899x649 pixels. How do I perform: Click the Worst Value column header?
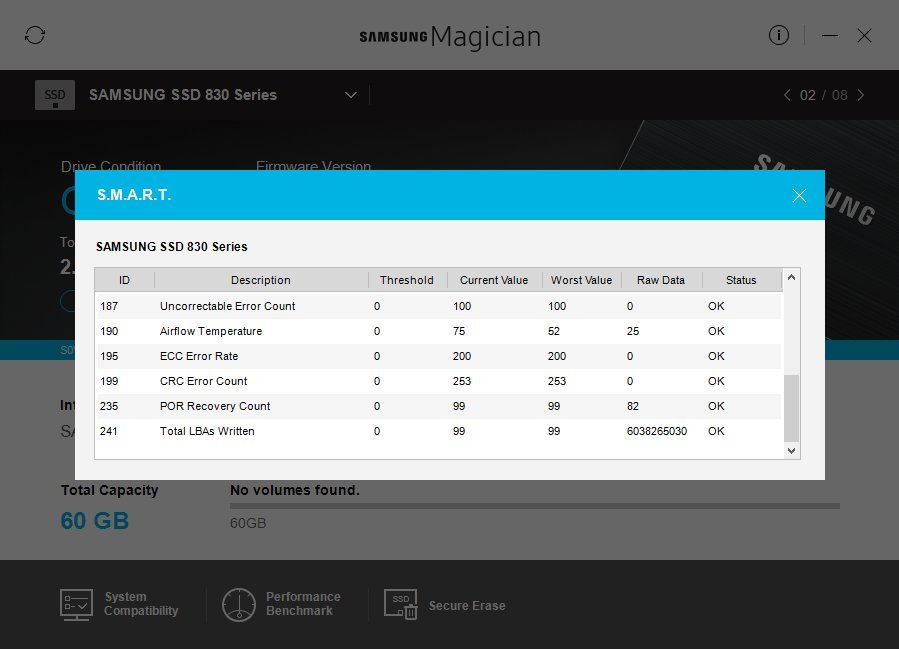pos(581,280)
